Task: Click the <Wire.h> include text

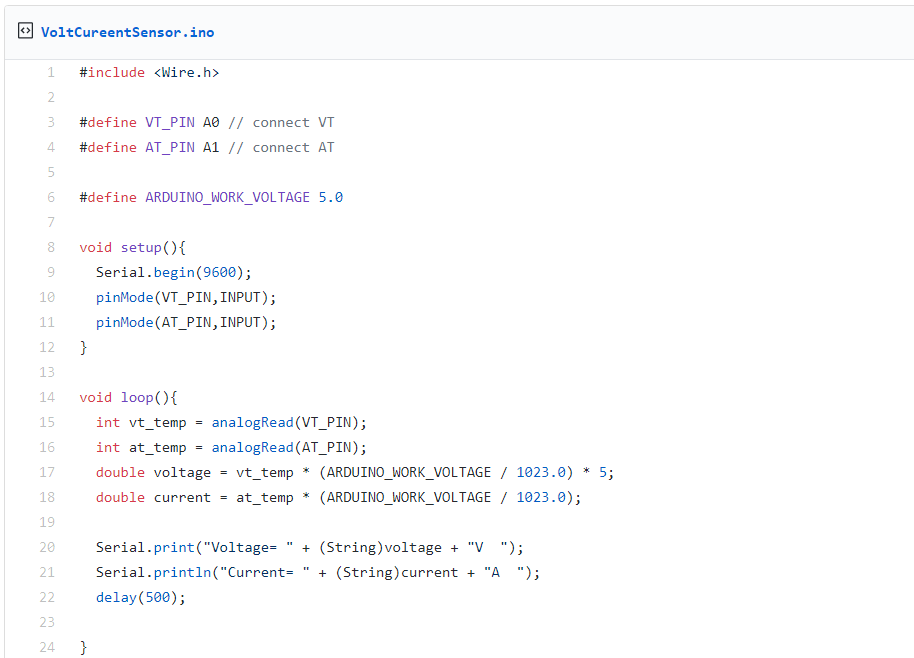Action: coord(186,72)
